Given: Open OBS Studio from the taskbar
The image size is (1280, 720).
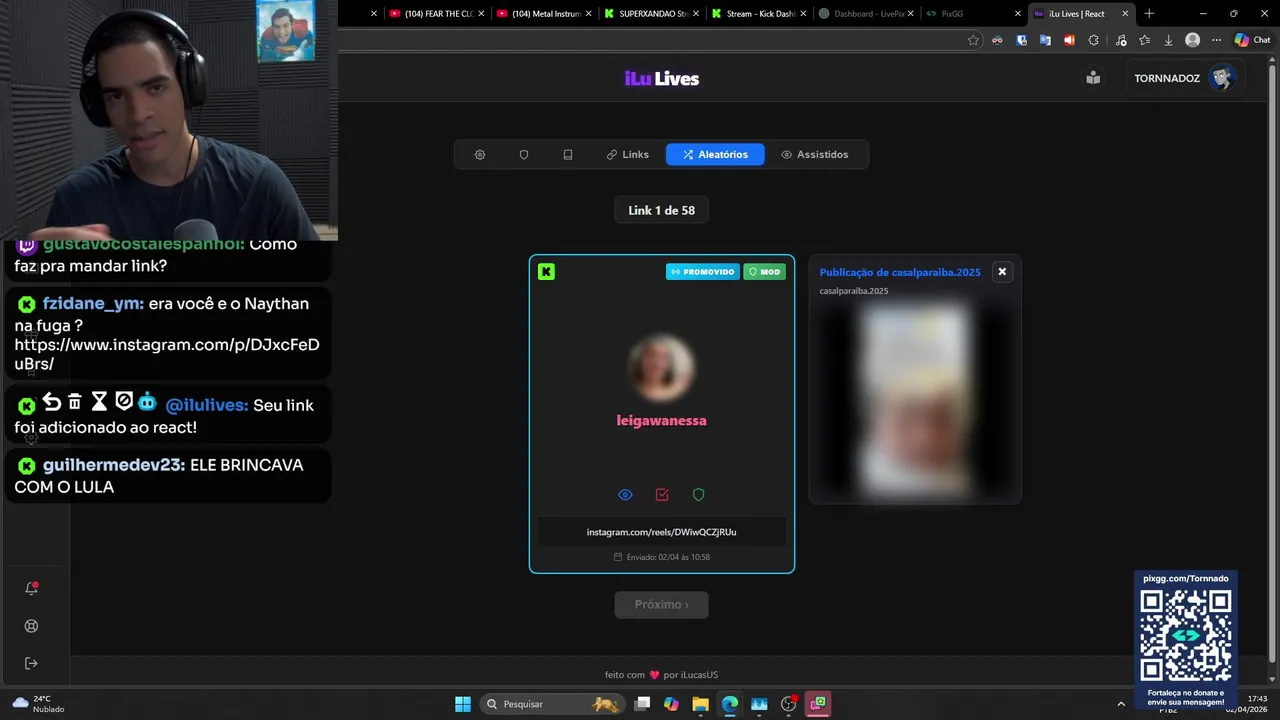Looking at the screenshot, I should 789,704.
